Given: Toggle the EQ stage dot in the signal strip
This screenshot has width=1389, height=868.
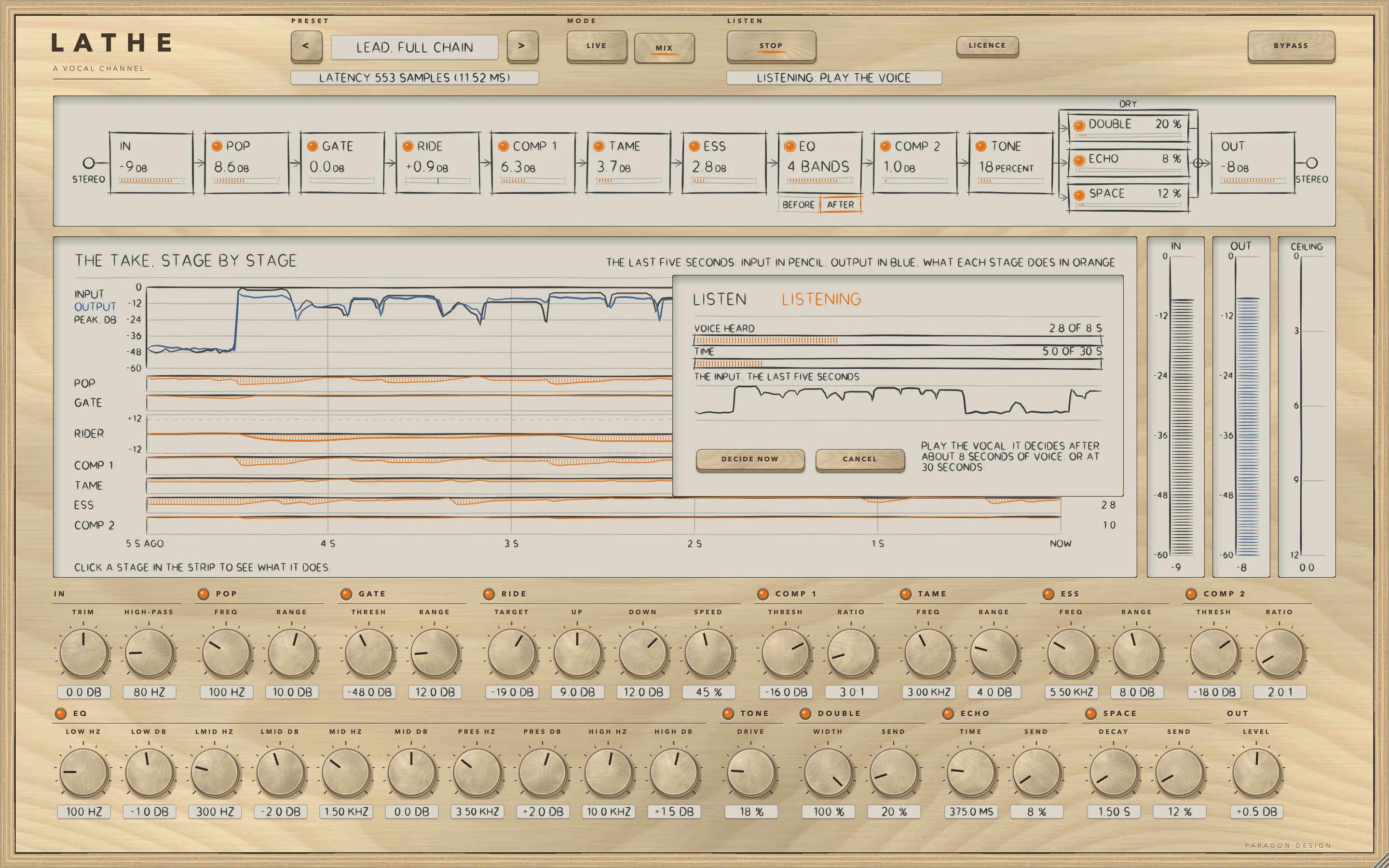Looking at the screenshot, I should [x=790, y=147].
